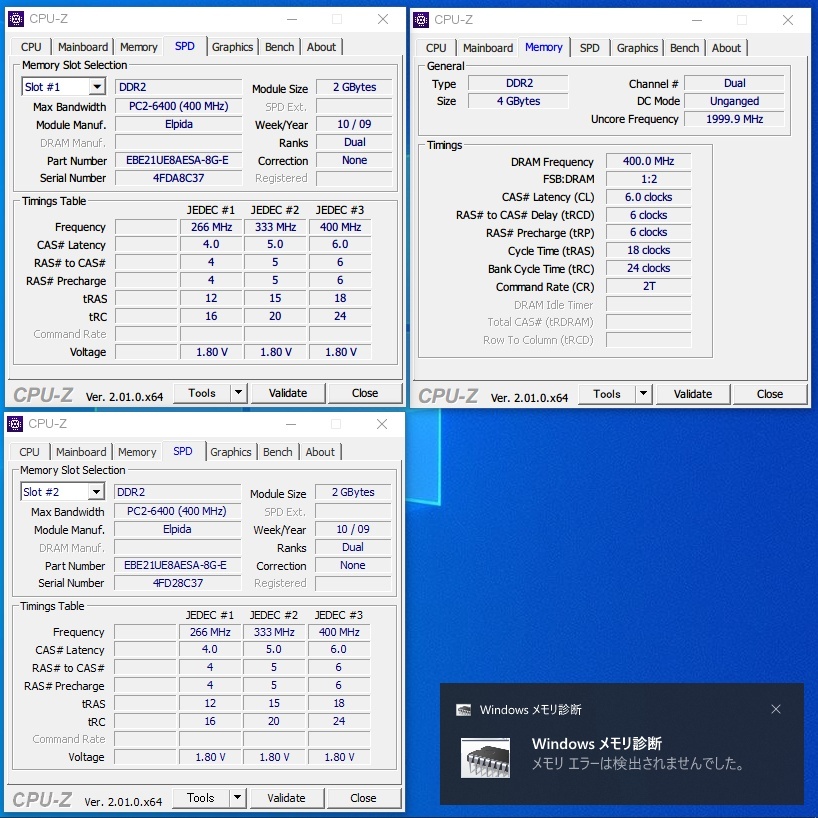This screenshot has width=818, height=818.
Task: Click Tools button in Slot #1 window
Action: pyautogui.click(x=201, y=393)
